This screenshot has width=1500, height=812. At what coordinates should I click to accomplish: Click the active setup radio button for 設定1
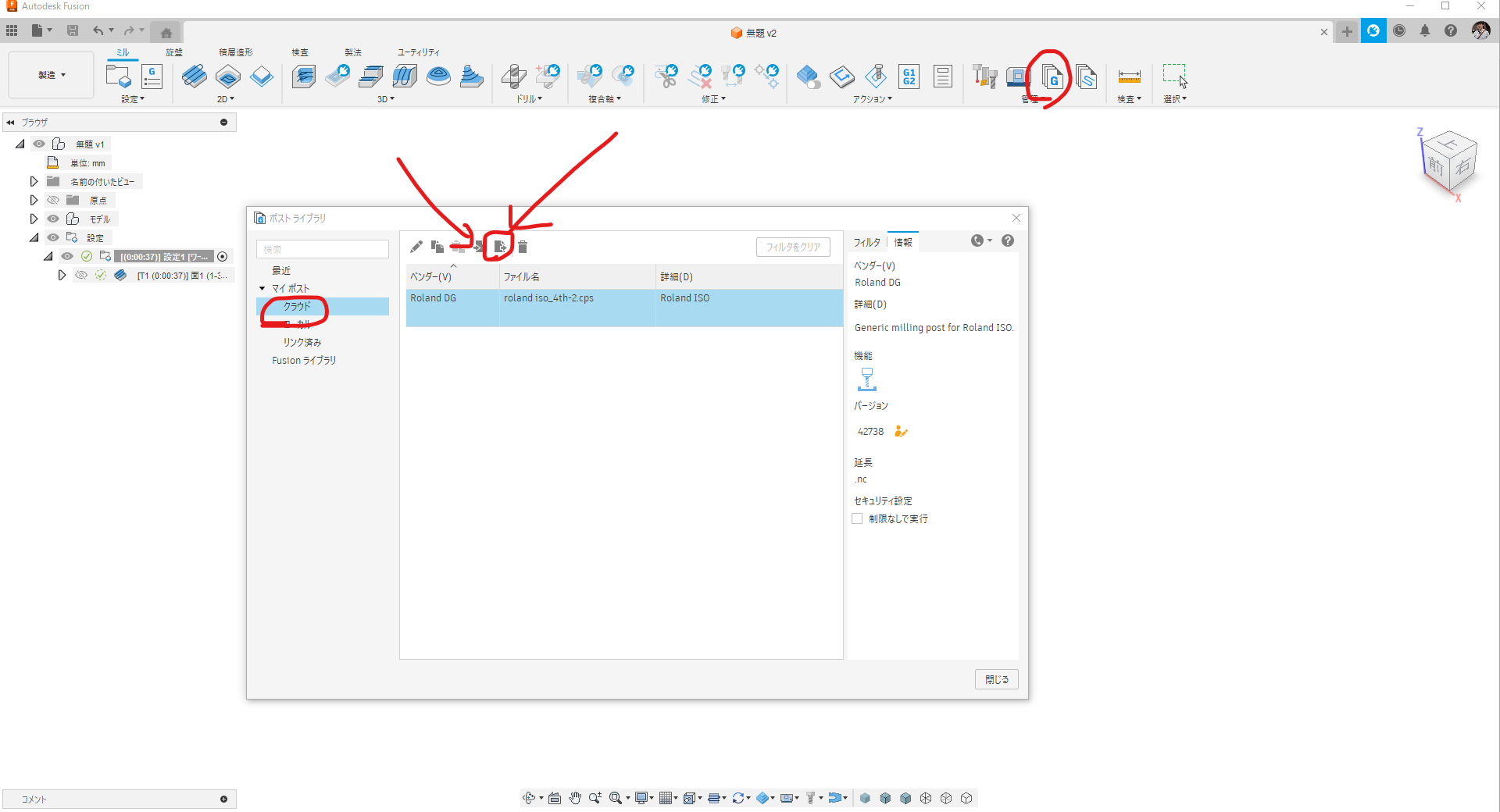tap(223, 256)
